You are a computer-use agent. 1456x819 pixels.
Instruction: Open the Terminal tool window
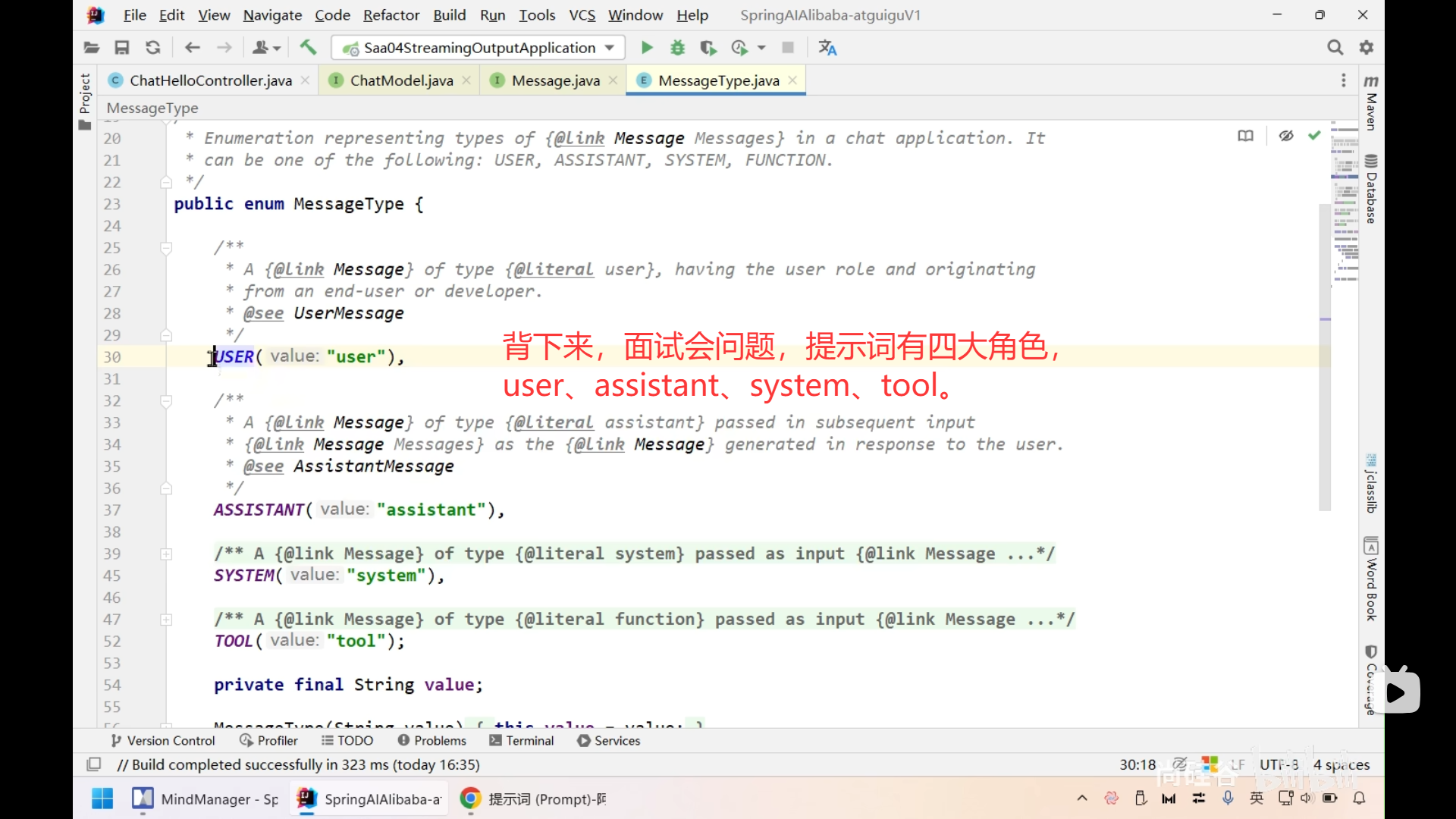pos(522,741)
